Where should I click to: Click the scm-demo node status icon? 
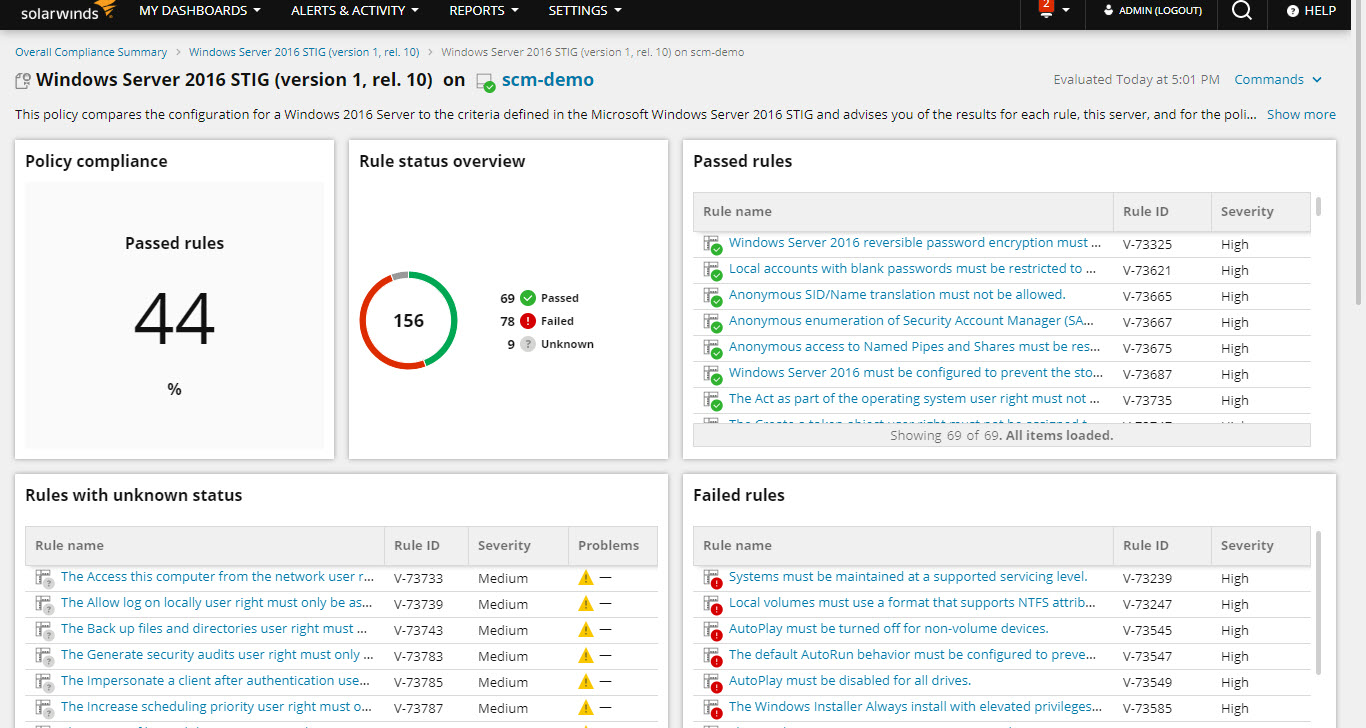tap(485, 82)
